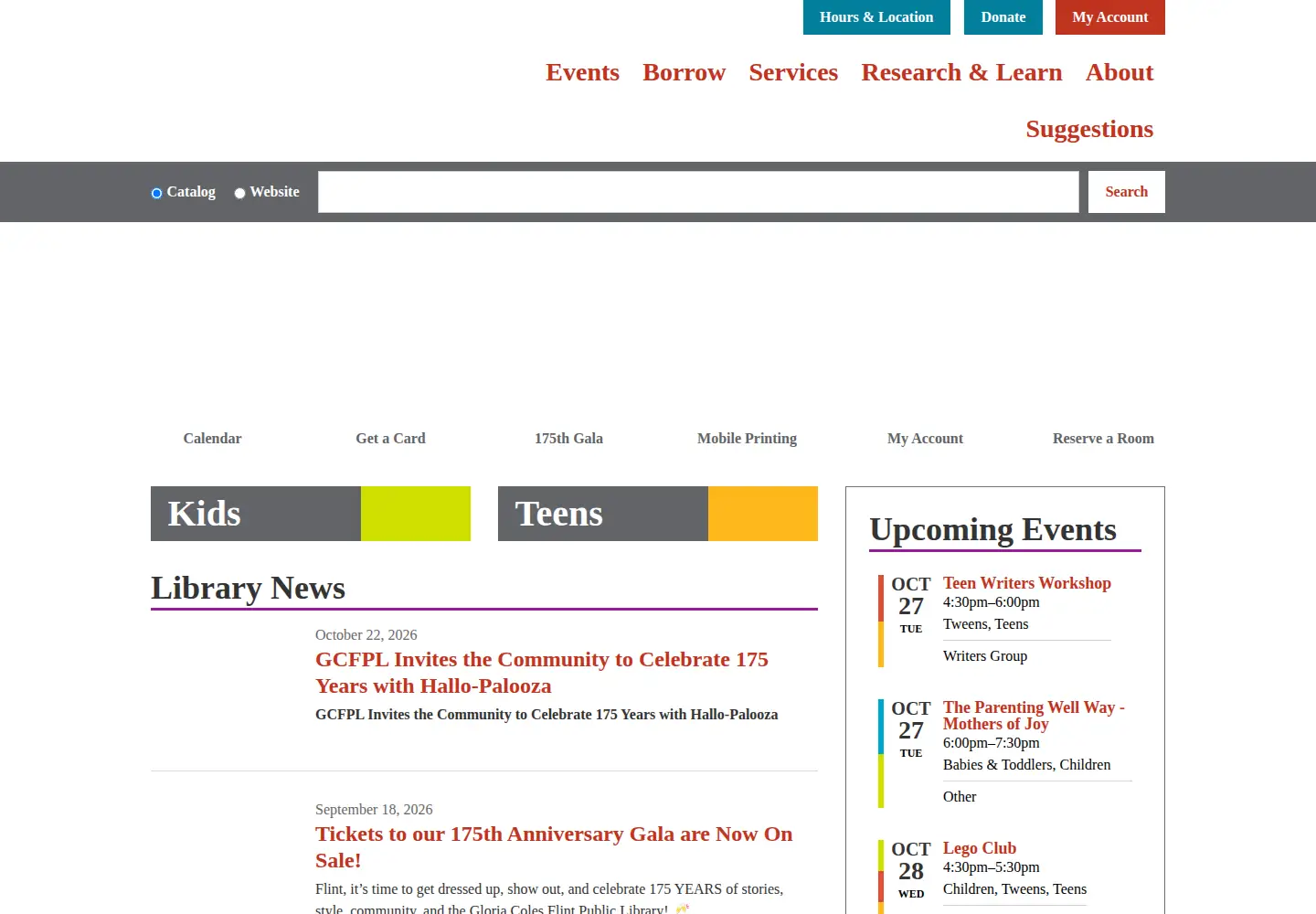Screen dimensions: 1316x914
Task: Click the search text field
Action: coord(698,192)
